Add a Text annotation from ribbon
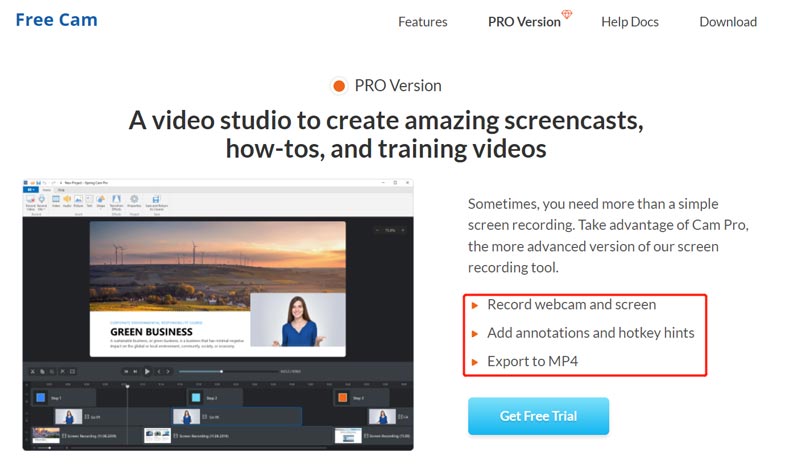Screen dimensions: 800x467 coord(89,201)
